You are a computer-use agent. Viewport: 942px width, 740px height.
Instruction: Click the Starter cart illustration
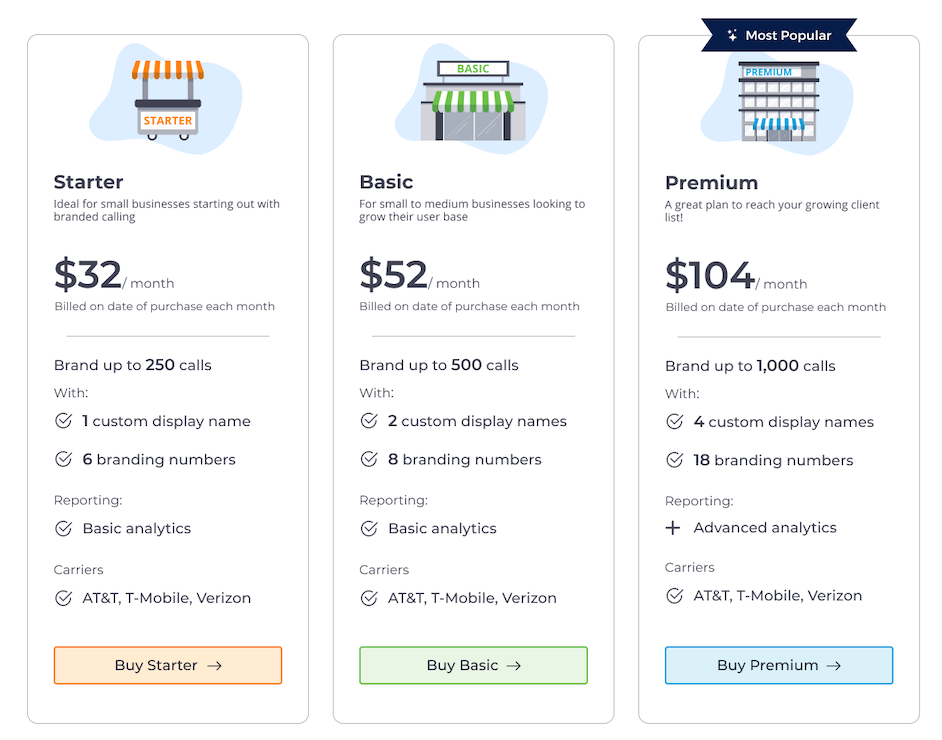point(168,100)
